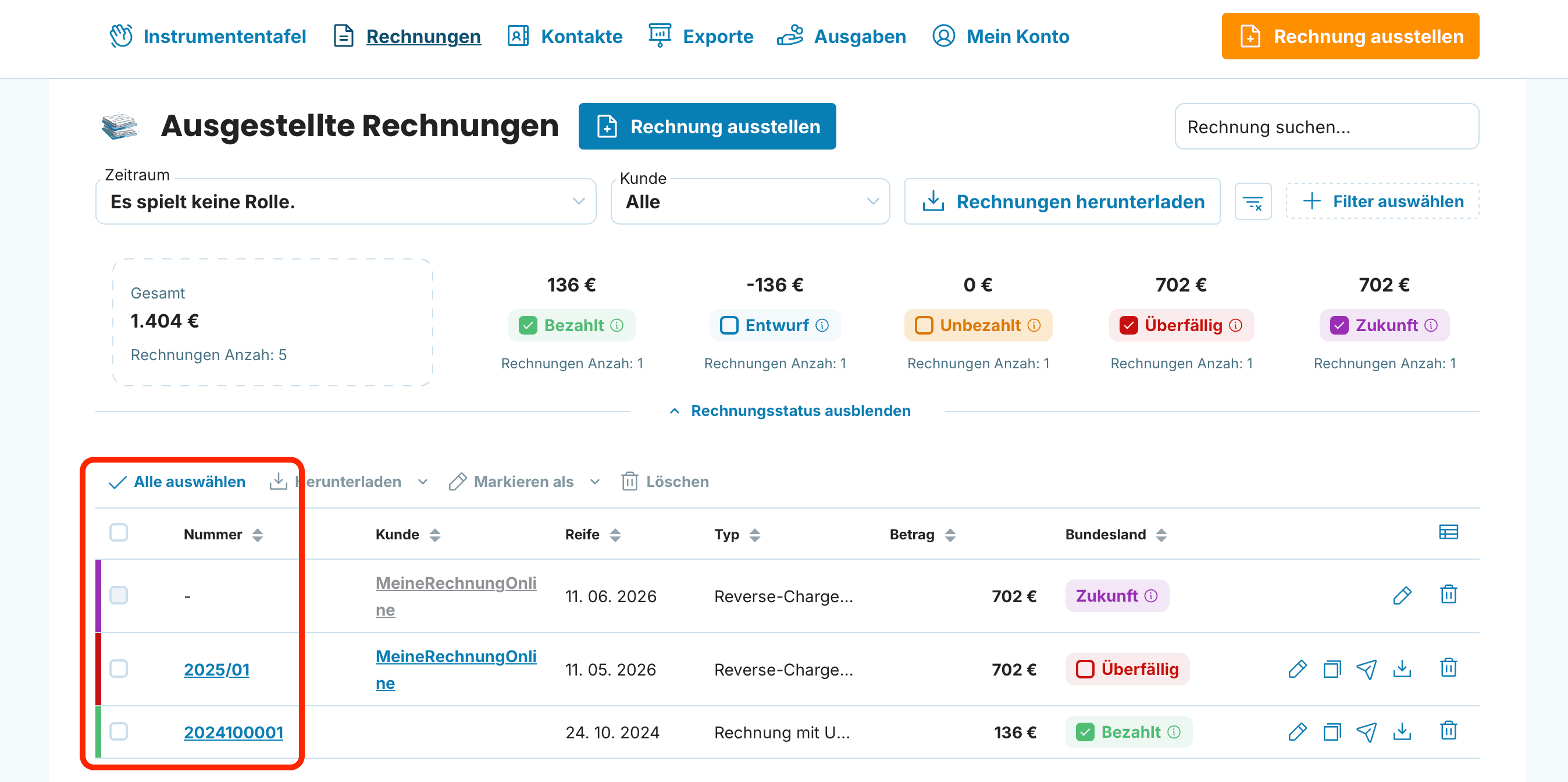Click orange Rechnung ausstellen button
Viewport: 1568px width, 782px height.
1350,37
